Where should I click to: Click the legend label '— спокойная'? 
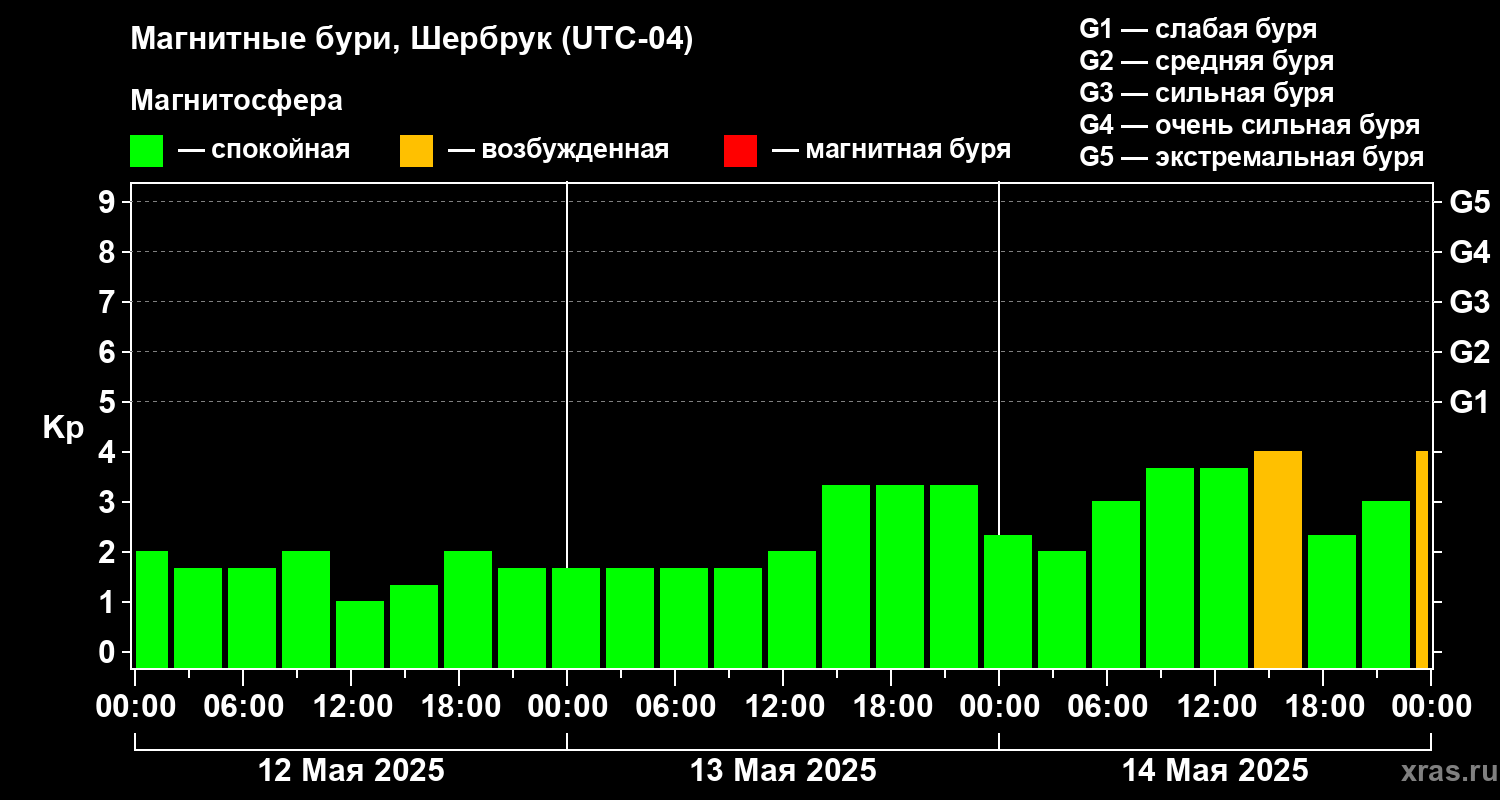pyautogui.click(x=264, y=150)
